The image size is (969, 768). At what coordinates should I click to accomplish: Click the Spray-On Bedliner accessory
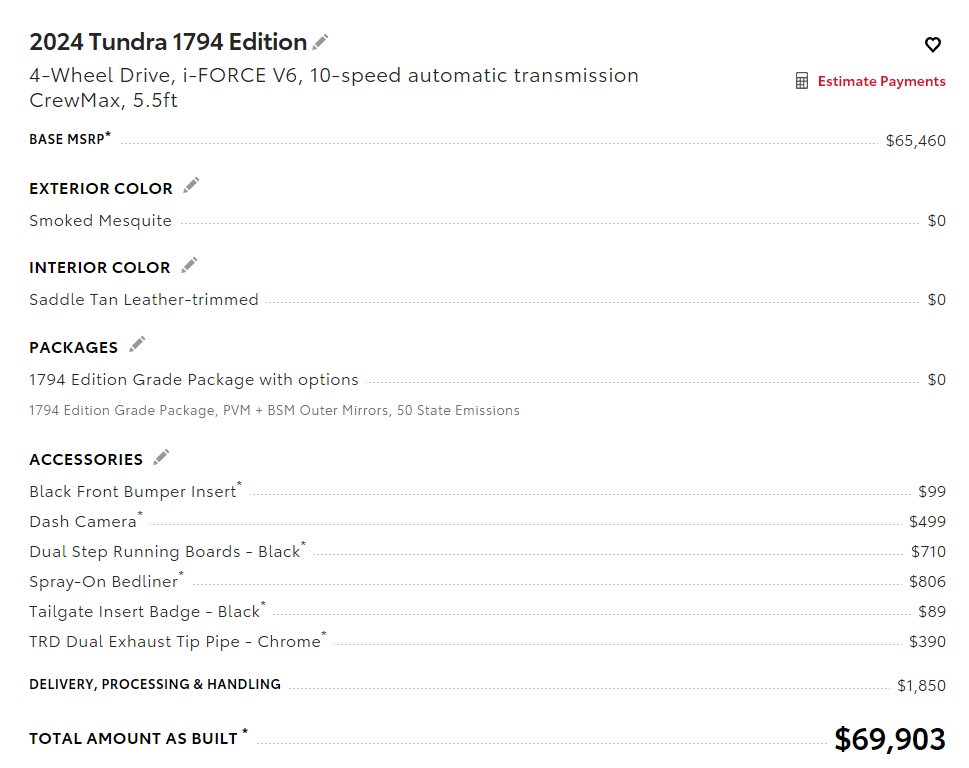click(x=103, y=581)
